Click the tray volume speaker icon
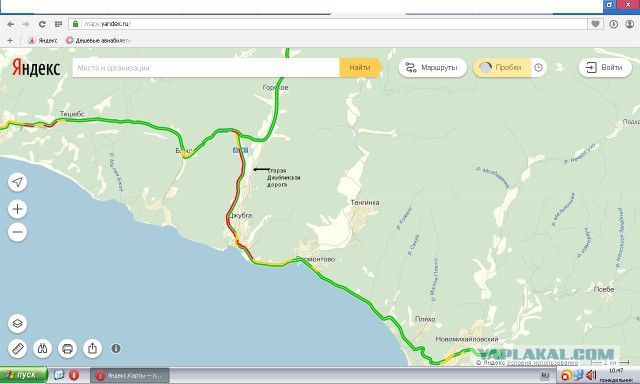The image size is (640, 384). click(590, 375)
